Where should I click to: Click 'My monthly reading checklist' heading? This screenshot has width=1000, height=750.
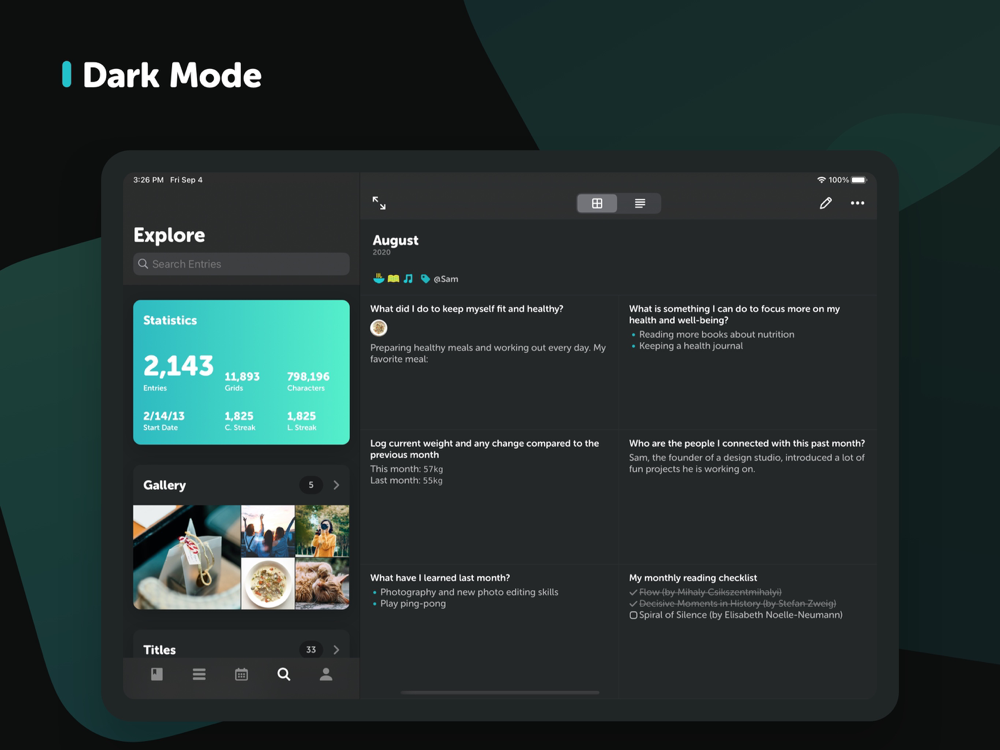point(693,578)
